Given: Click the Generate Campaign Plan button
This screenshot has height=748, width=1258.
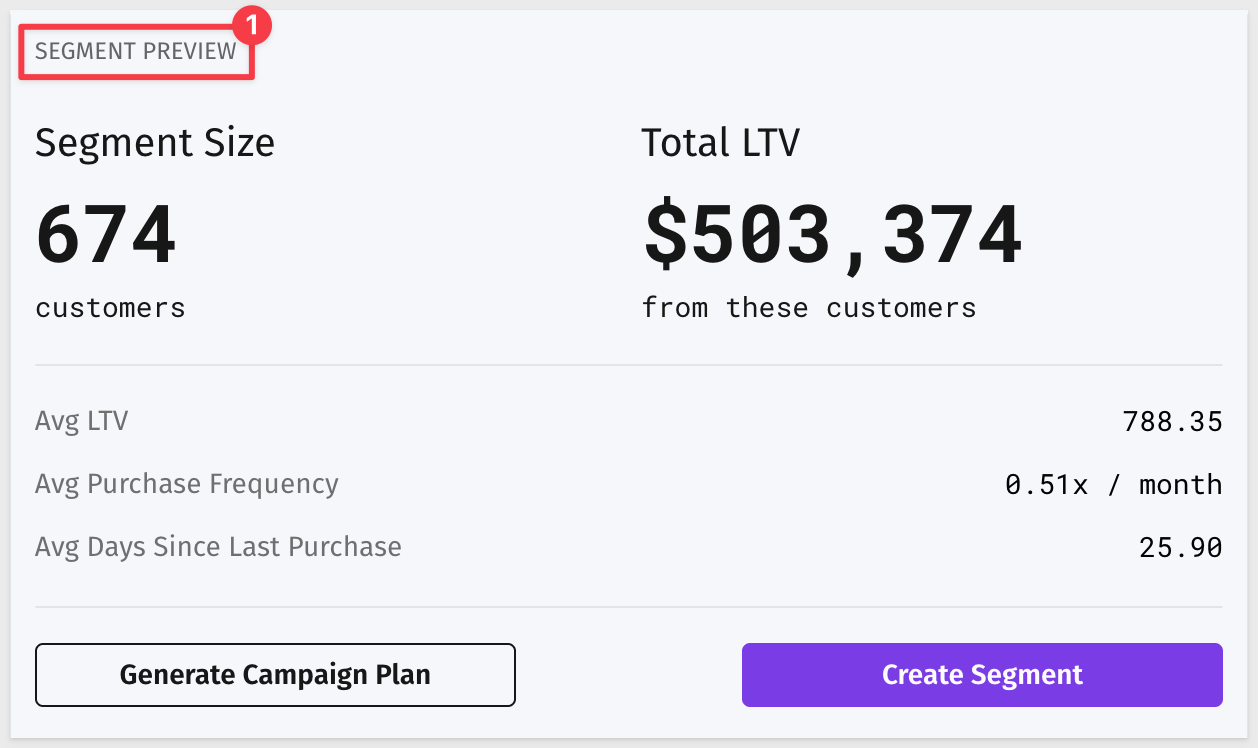Looking at the screenshot, I should click(x=275, y=675).
